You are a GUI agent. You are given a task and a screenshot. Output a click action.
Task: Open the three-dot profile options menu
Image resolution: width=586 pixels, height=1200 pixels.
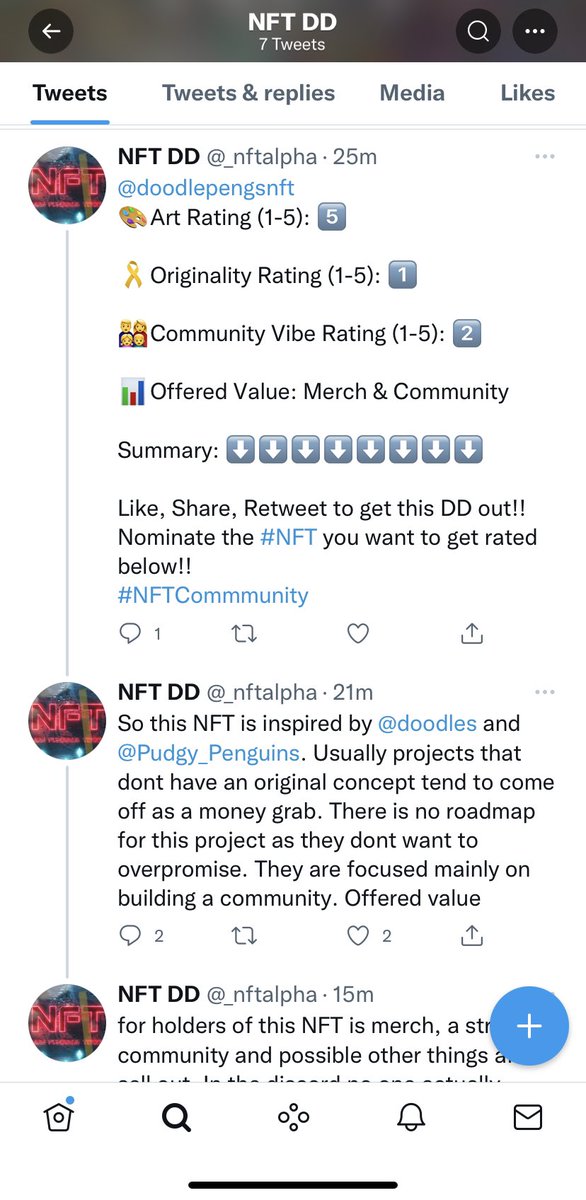[534, 32]
